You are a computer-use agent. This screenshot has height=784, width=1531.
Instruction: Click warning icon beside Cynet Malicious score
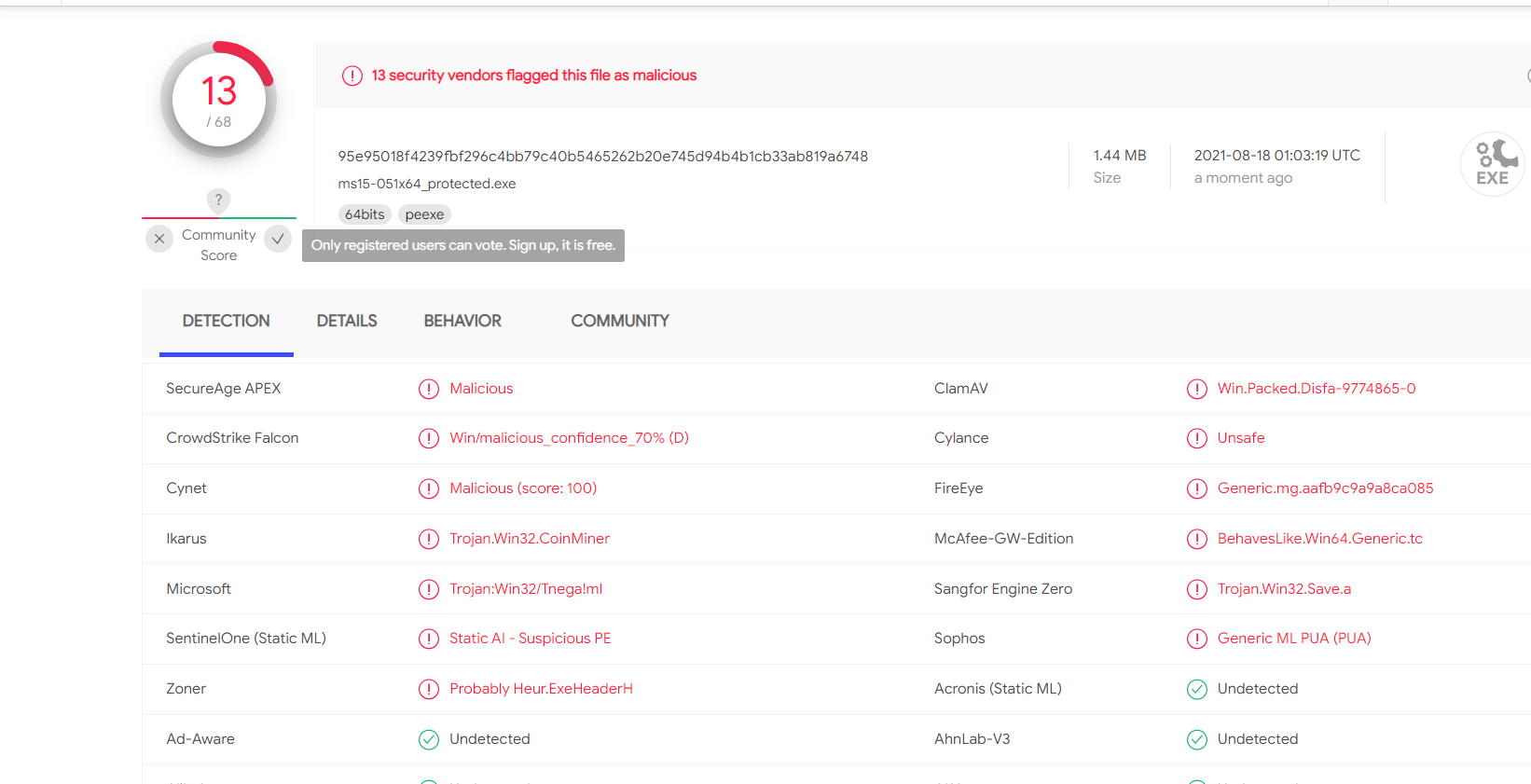click(429, 488)
